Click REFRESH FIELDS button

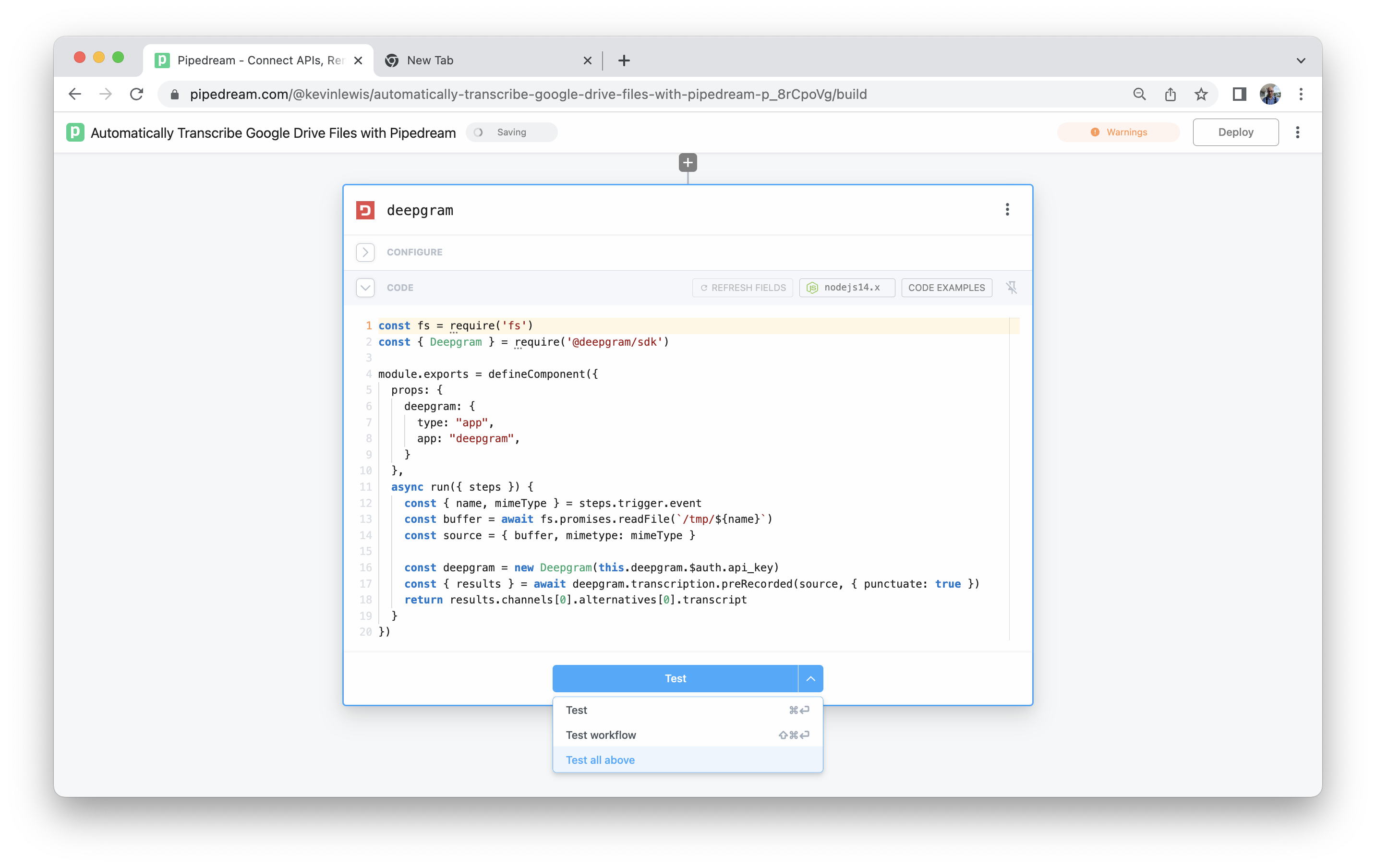742,288
